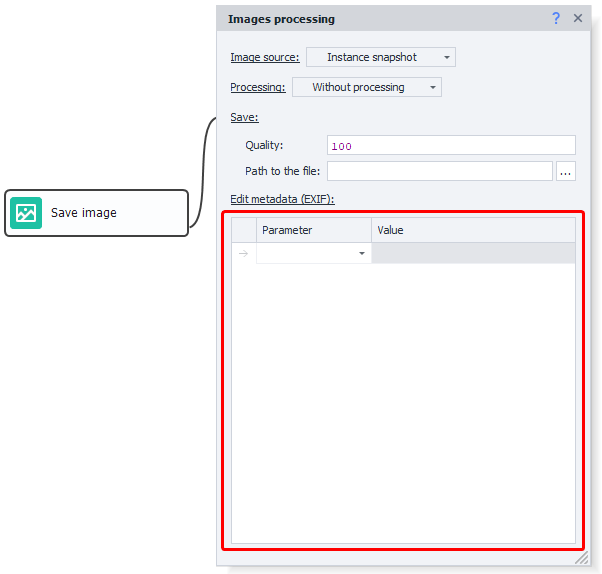Click the green Save image node icon
The image size is (602, 574).
(26, 213)
